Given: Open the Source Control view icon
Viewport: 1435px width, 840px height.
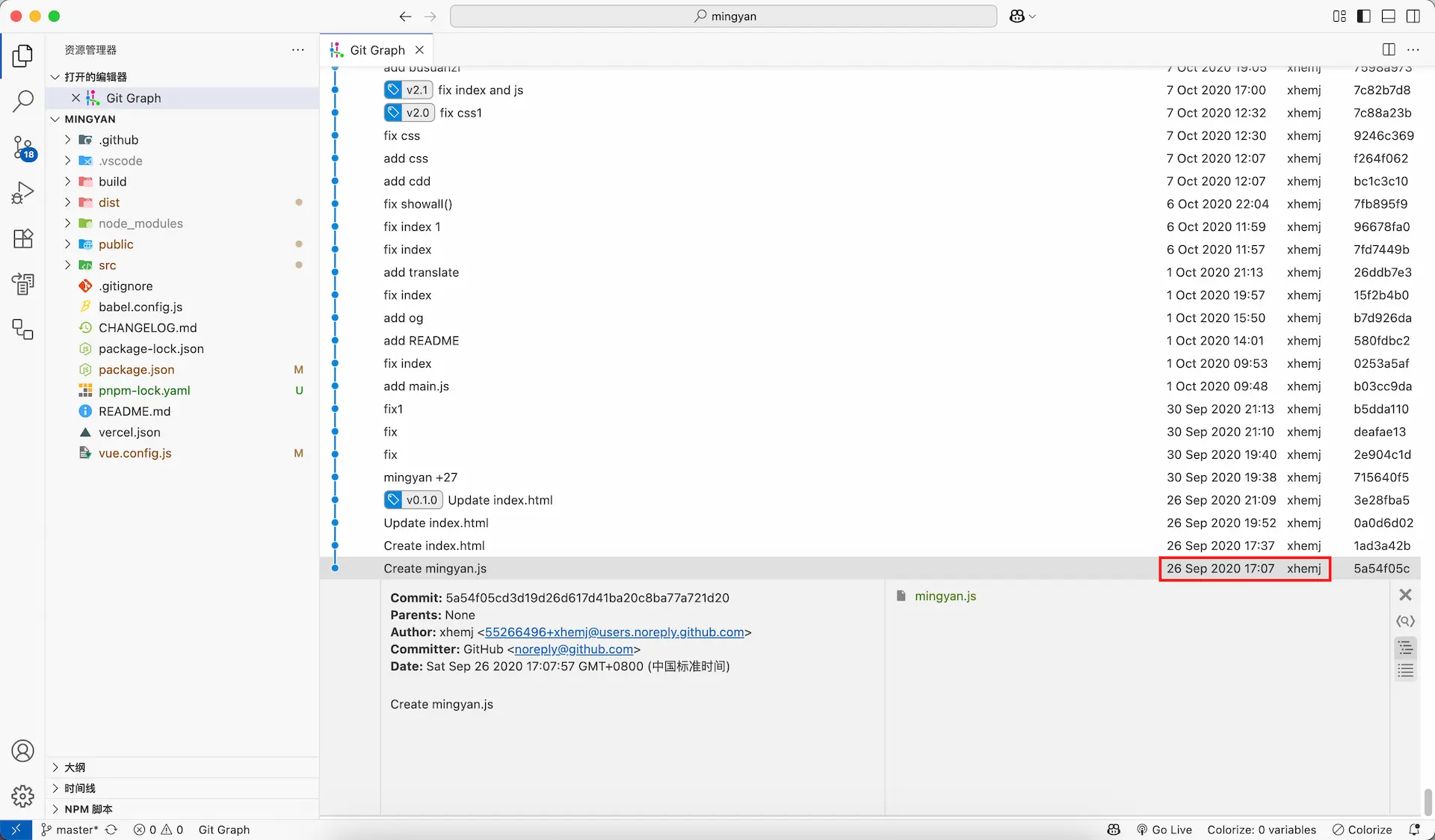Looking at the screenshot, I should point(23,147).
